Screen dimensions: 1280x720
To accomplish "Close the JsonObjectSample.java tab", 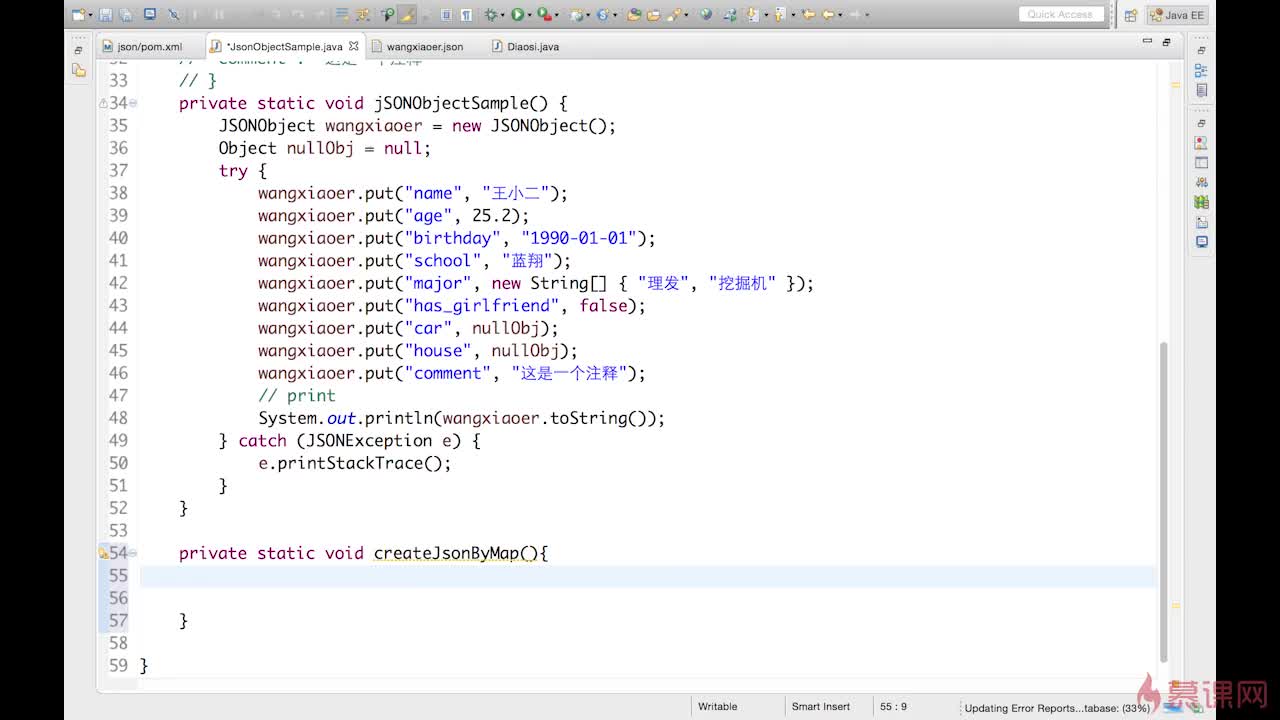I will pos(353,46).
